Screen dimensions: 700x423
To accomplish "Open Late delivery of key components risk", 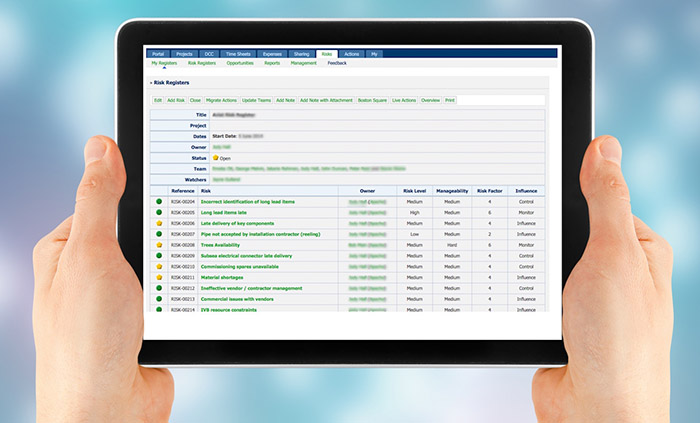I will click(238, 223).
